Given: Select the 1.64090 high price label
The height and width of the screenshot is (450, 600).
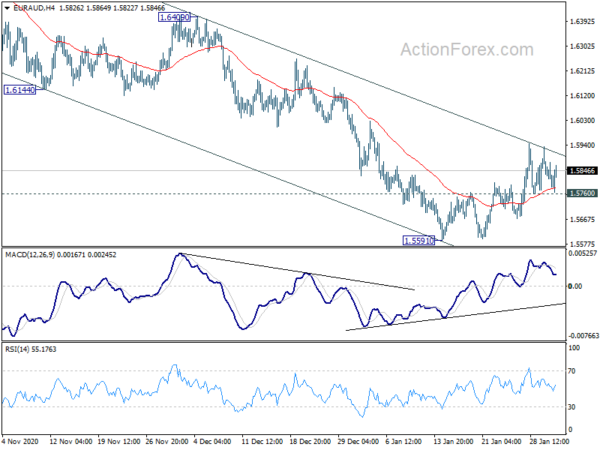Looking at the screenshot, I should [174, 17].
